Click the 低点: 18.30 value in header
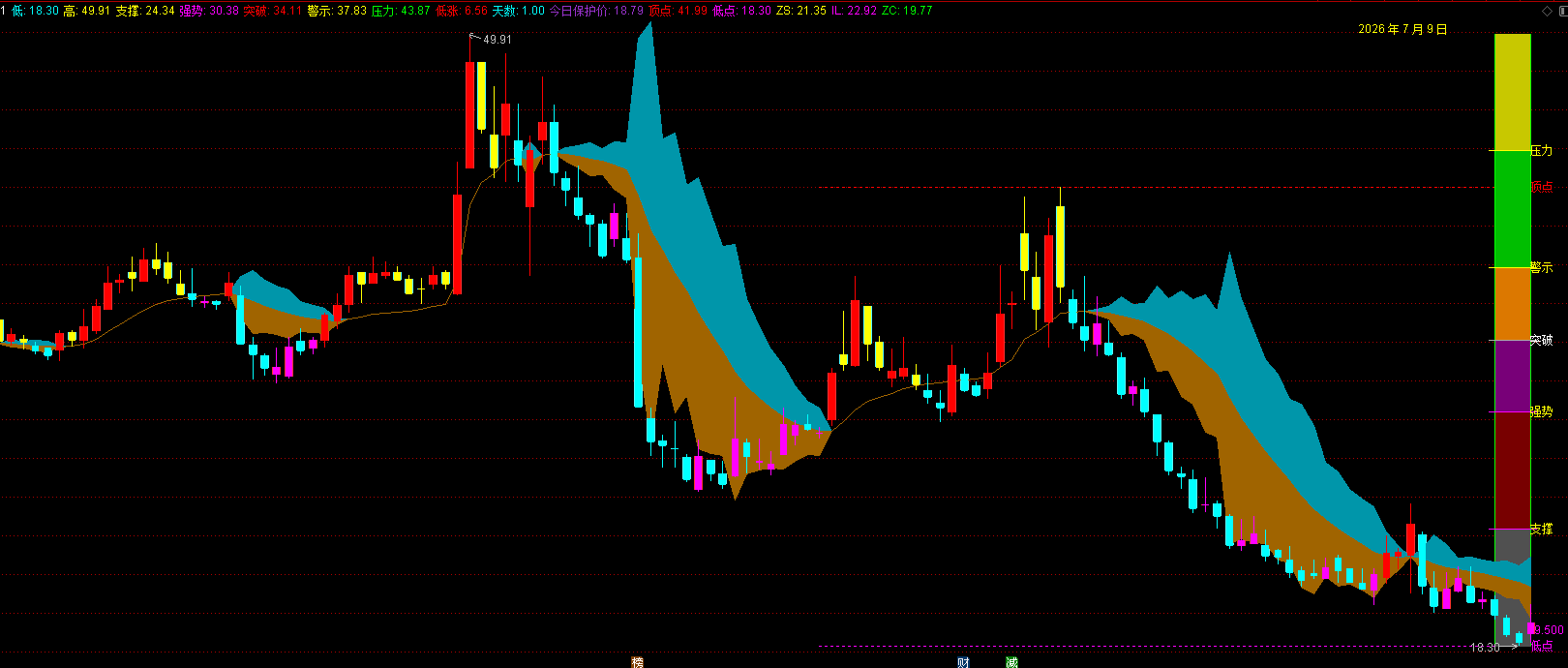Image resolution: width=1568 pixels, height=668 pixels. [x=741, y=11]
